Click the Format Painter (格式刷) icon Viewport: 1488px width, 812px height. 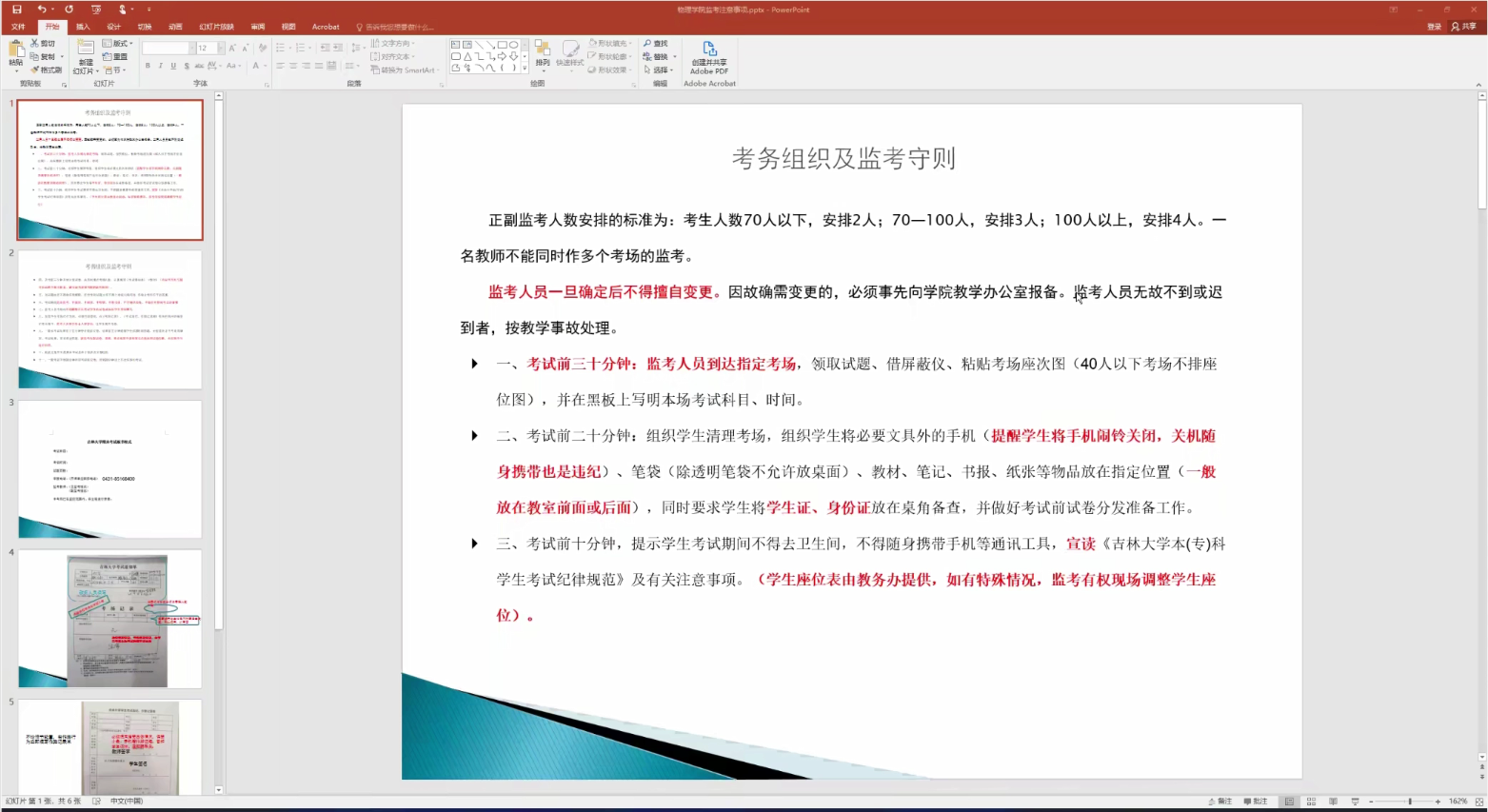tap(35, 69)
